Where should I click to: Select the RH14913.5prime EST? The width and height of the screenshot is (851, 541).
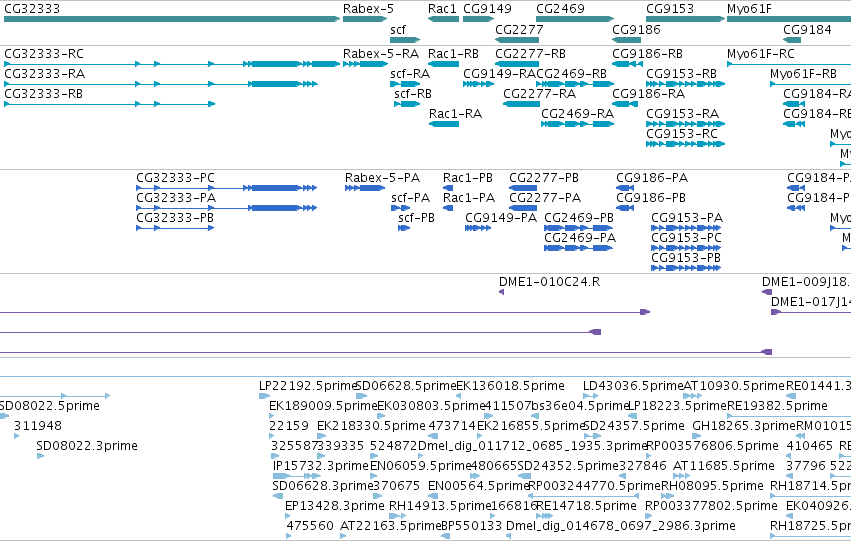tap(398, 516)
